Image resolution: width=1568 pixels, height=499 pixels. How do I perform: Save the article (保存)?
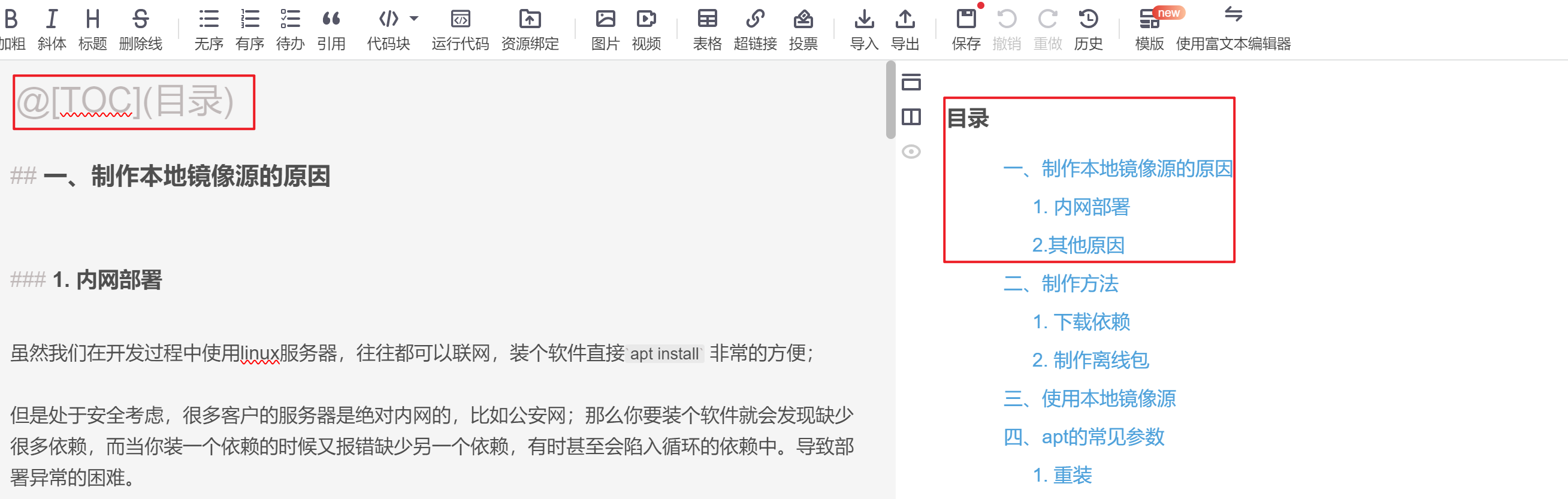966,29
